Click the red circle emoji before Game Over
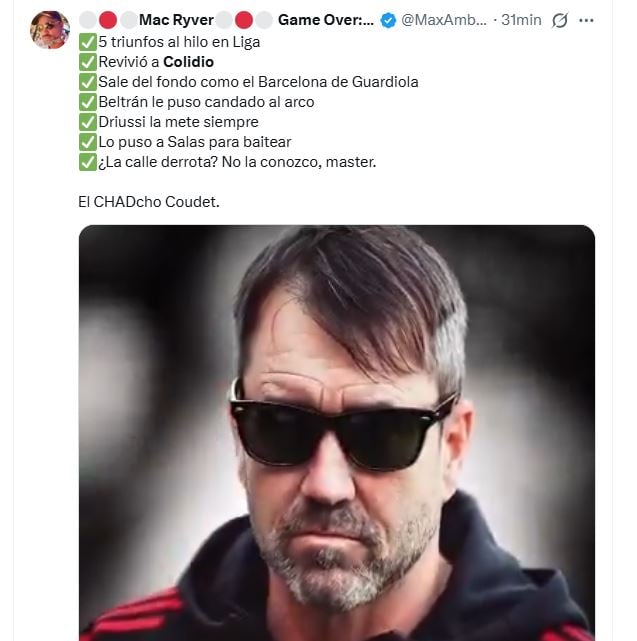The height and width of the screenshot is (641, 637). point(245,20)
